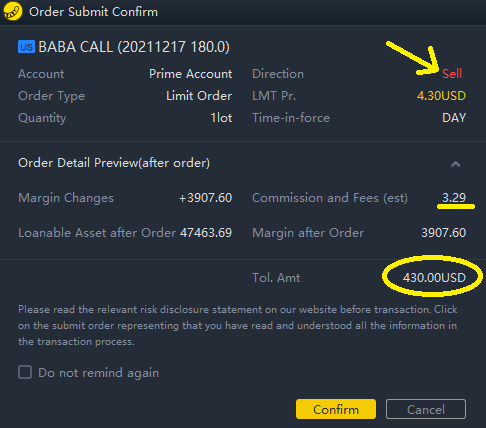Click the Loanable Asset 47463.69 value
The image size is (486, 428).
206,233
